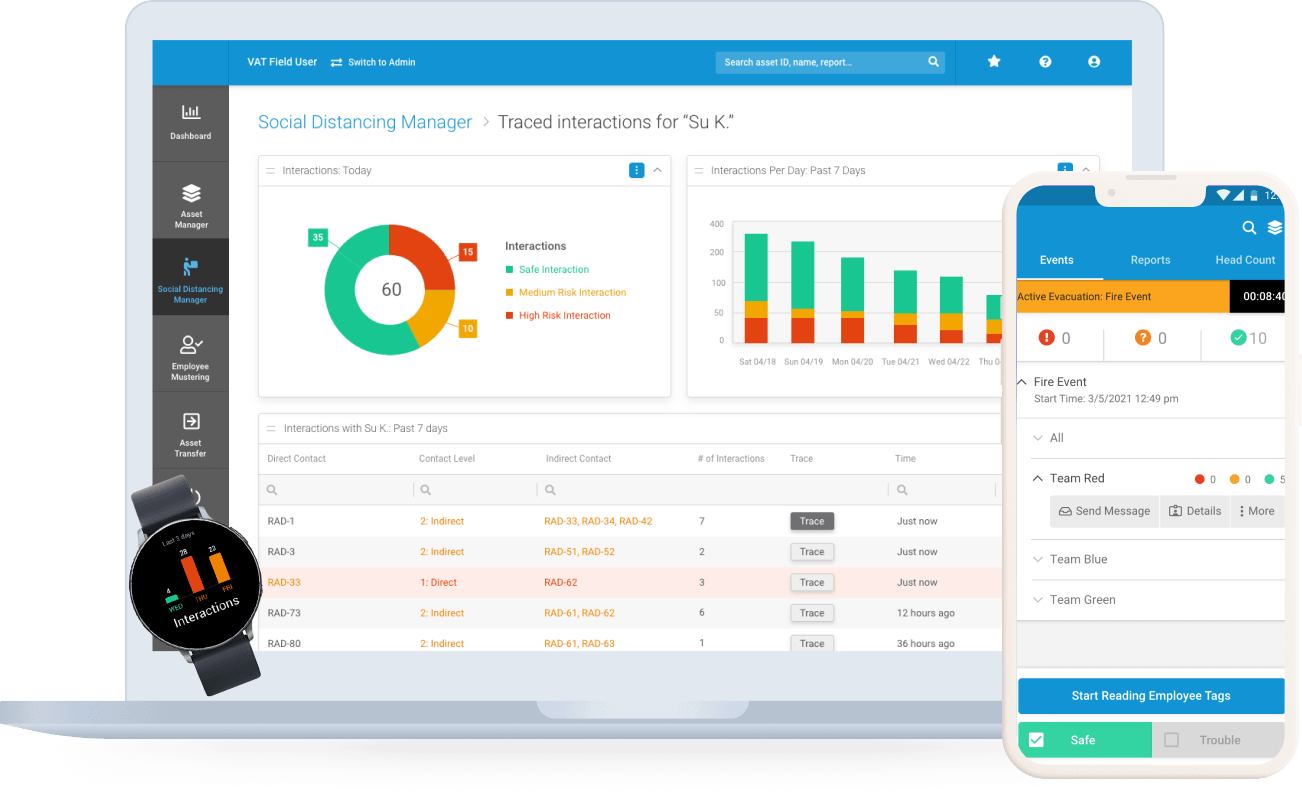Switch to the Reports tab

[1150, 260]
